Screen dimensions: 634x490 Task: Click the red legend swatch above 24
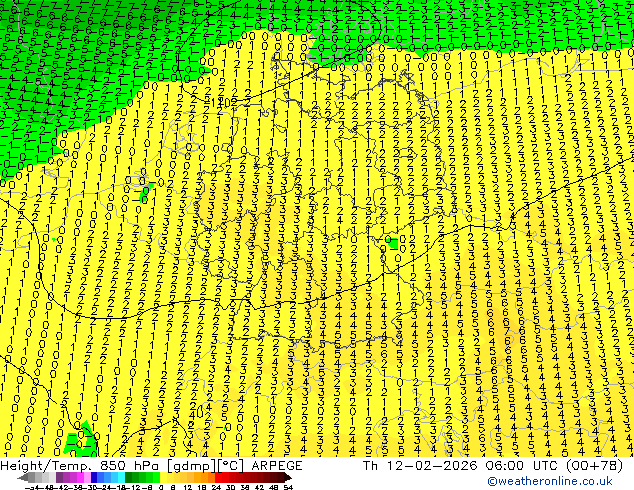click(x=218, y=477)
